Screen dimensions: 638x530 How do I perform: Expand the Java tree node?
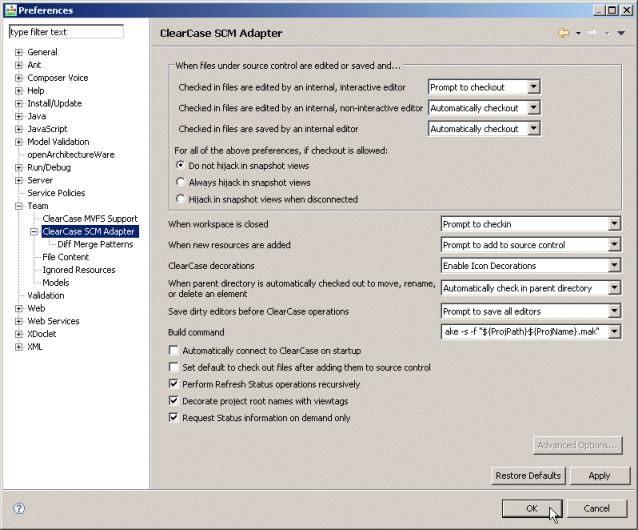(19, 116)
